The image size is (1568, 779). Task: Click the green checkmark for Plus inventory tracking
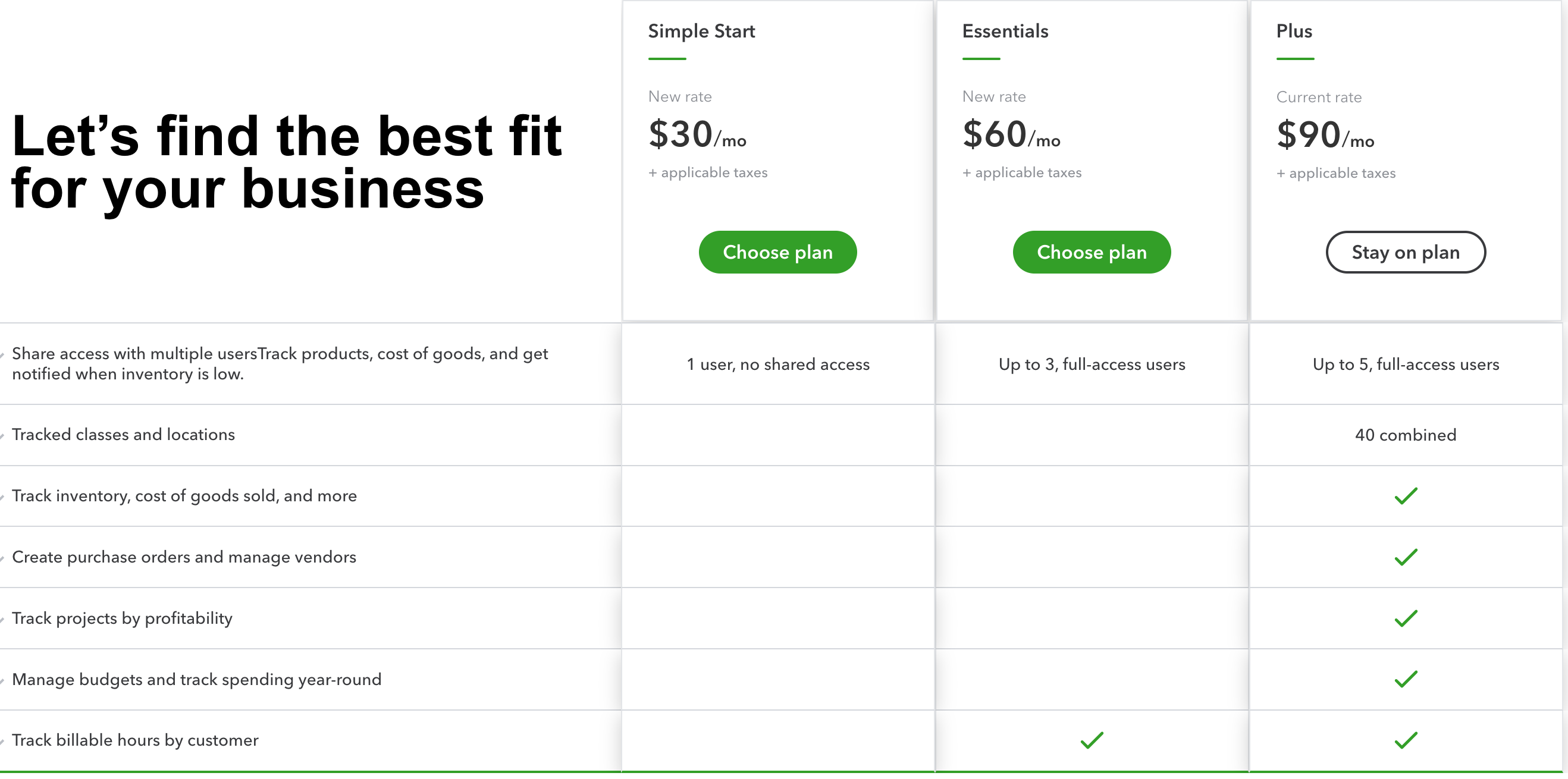tap(1406, 497)
